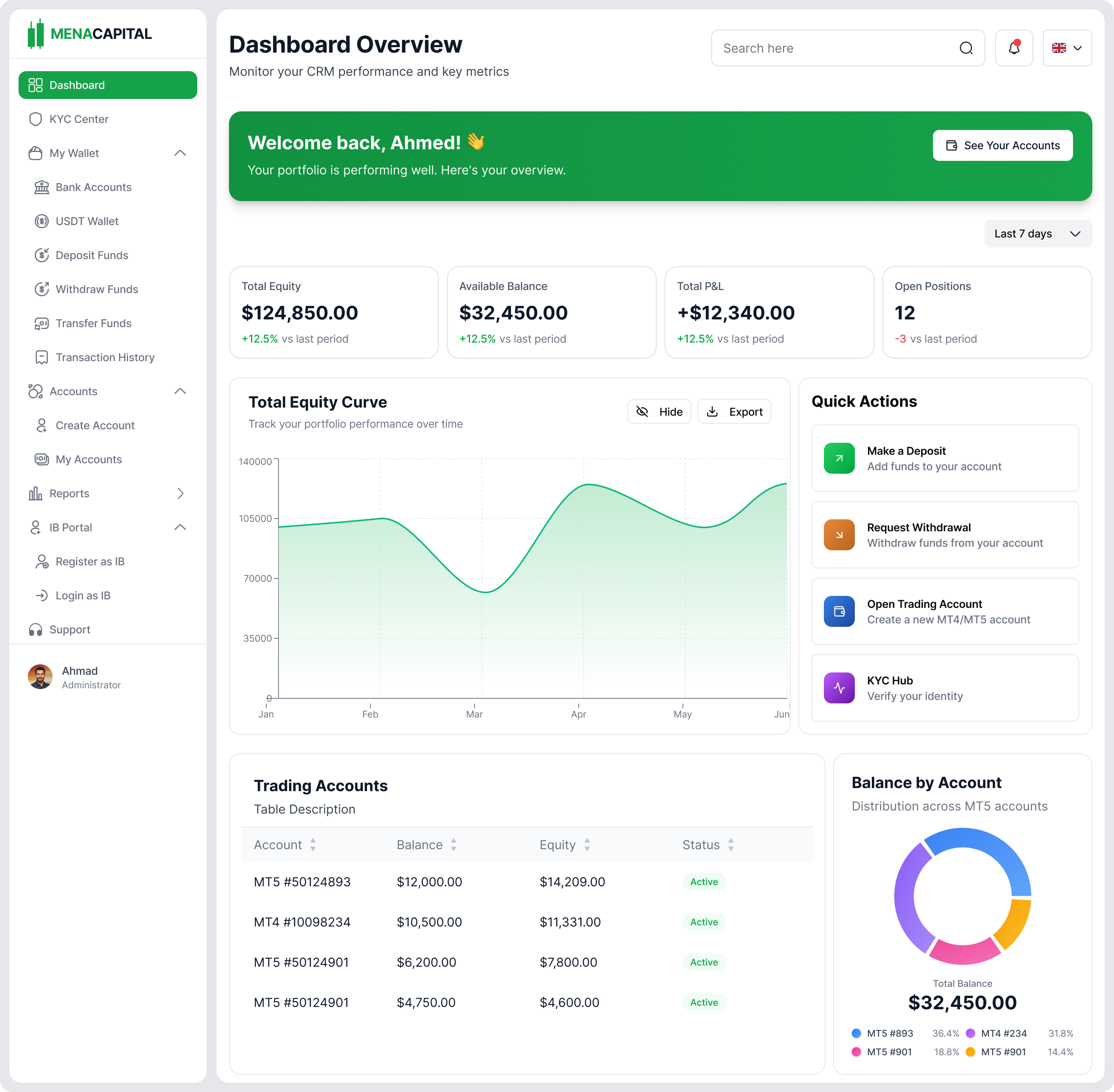Click account MT5 #50124893 in the table
The width and height of the screenshot is (1114, 1092).
coord(302,882)
